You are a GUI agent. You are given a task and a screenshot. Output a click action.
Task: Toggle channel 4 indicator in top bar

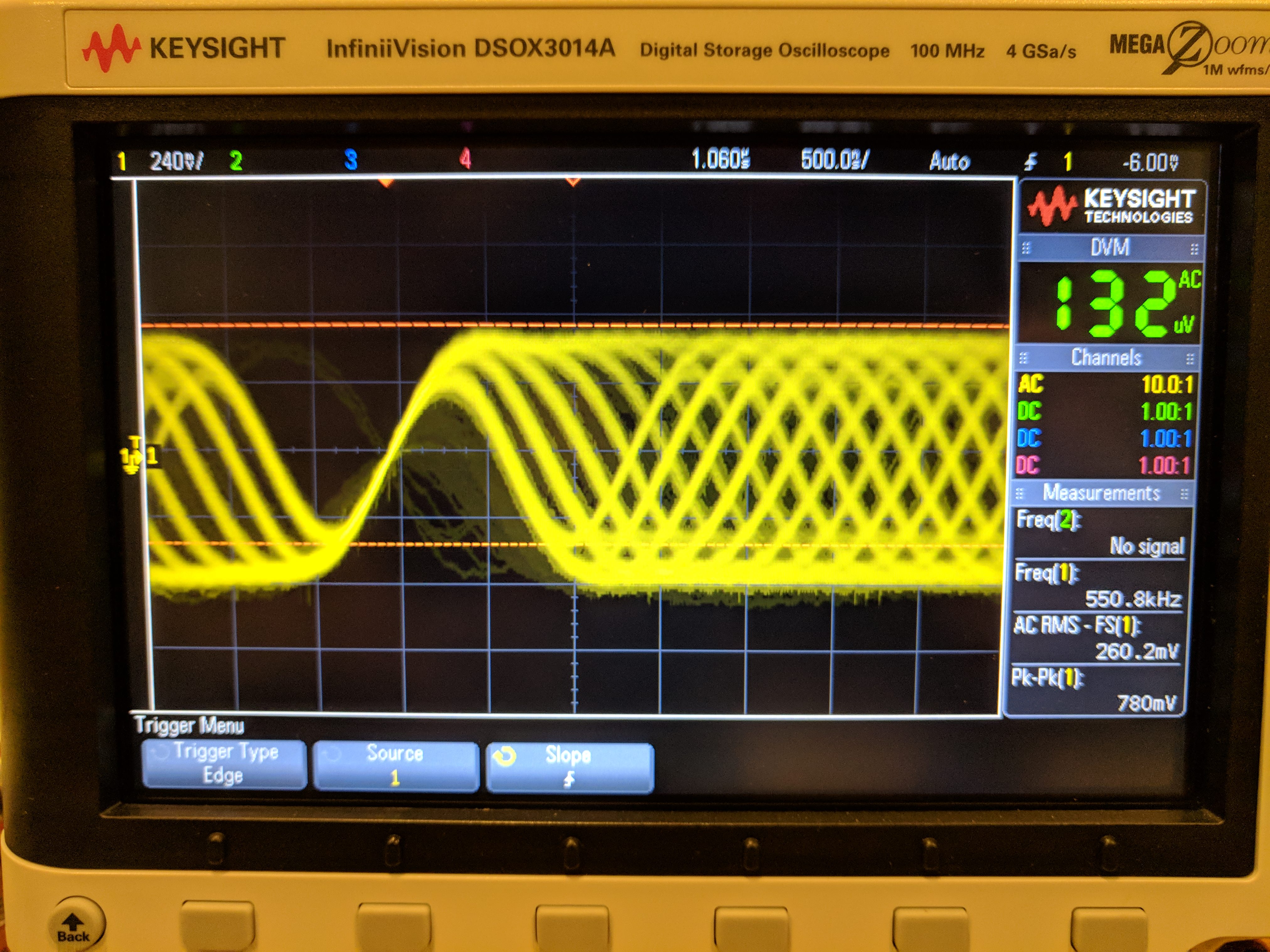[x=465, y=159]
